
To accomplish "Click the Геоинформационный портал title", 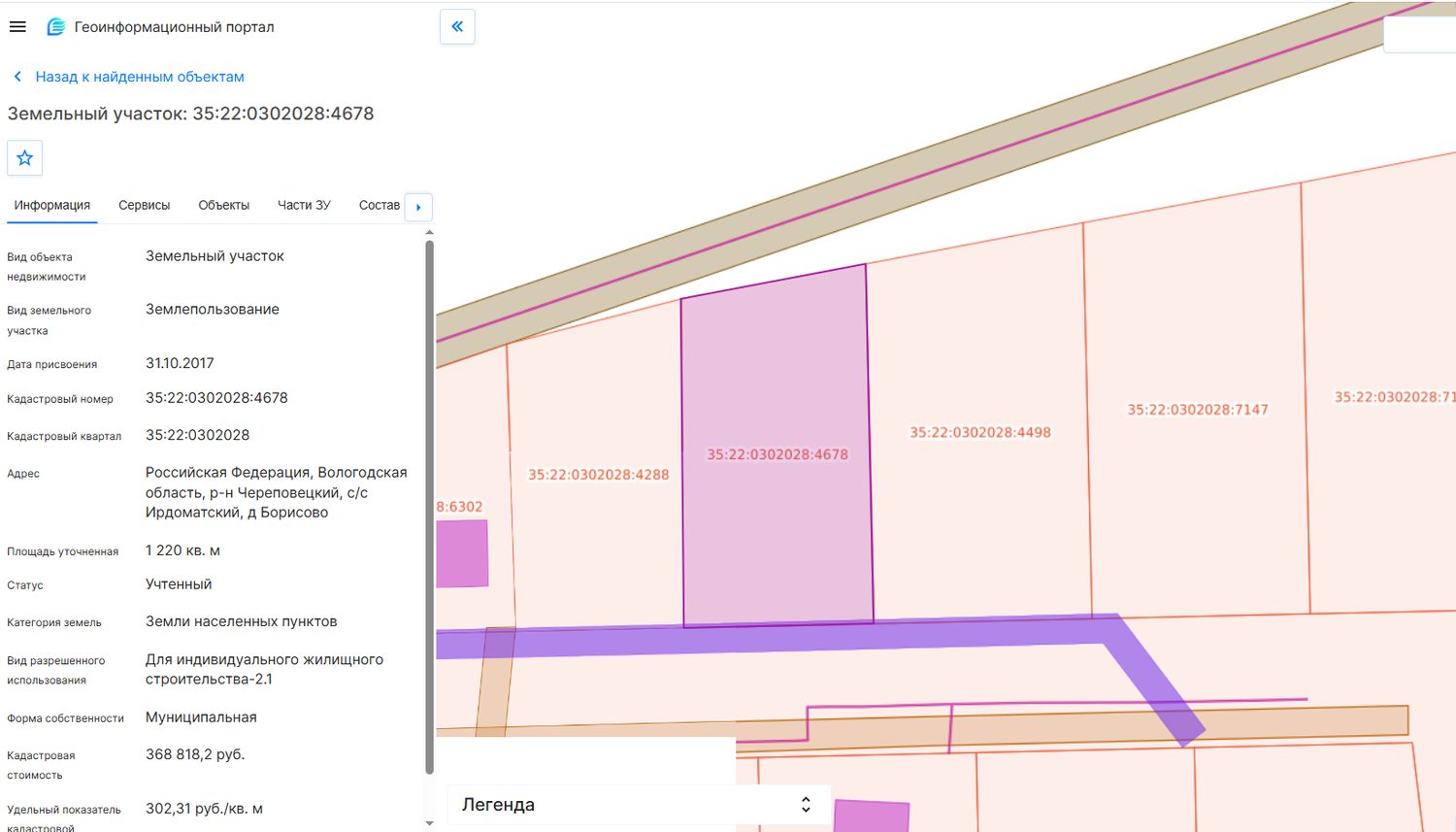I will (x=174, y=27).
